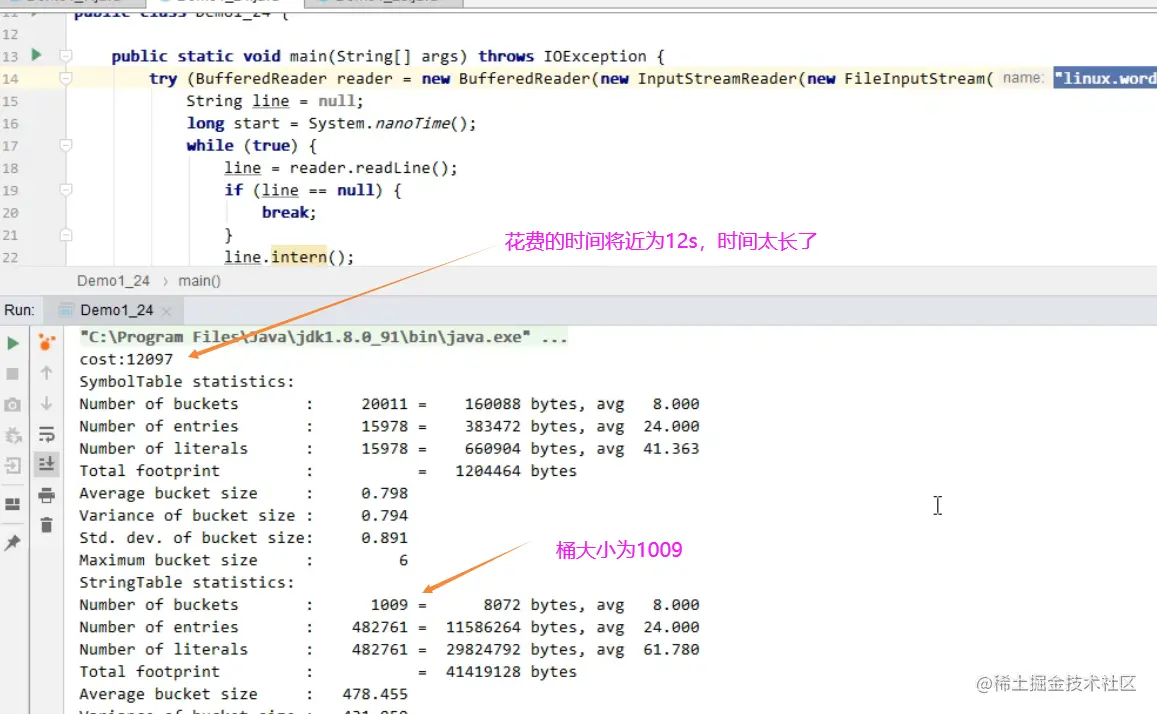Rerun Demo1_24 with the green play icon
Viewport: 1157px width, 714px height.
pos(13,343)
